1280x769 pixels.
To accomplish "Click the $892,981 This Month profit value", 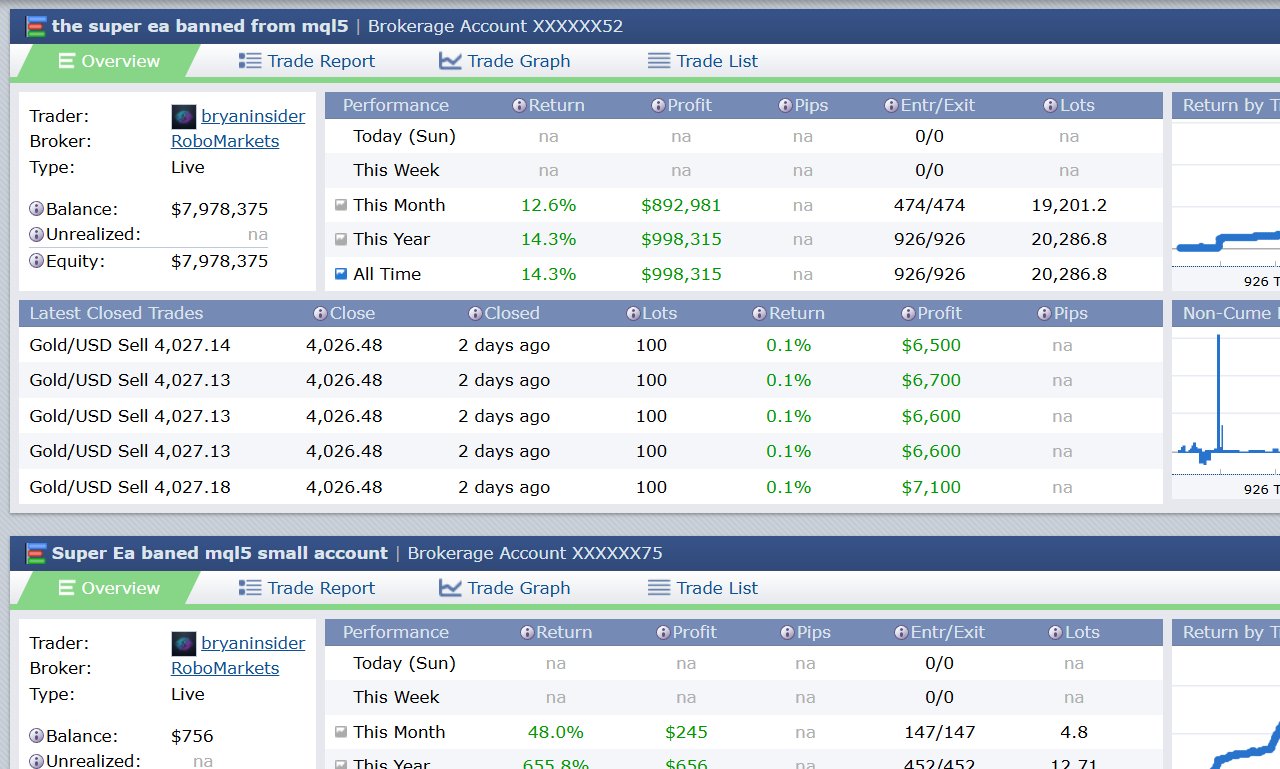I will pyautogui.click(x=681, y=205).
